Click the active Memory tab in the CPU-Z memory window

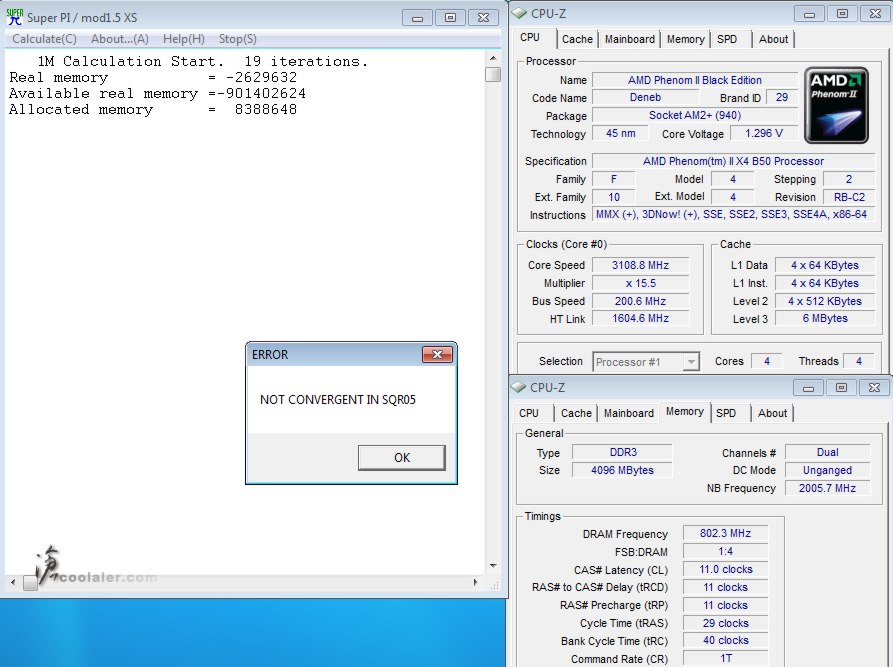[685, 411]
